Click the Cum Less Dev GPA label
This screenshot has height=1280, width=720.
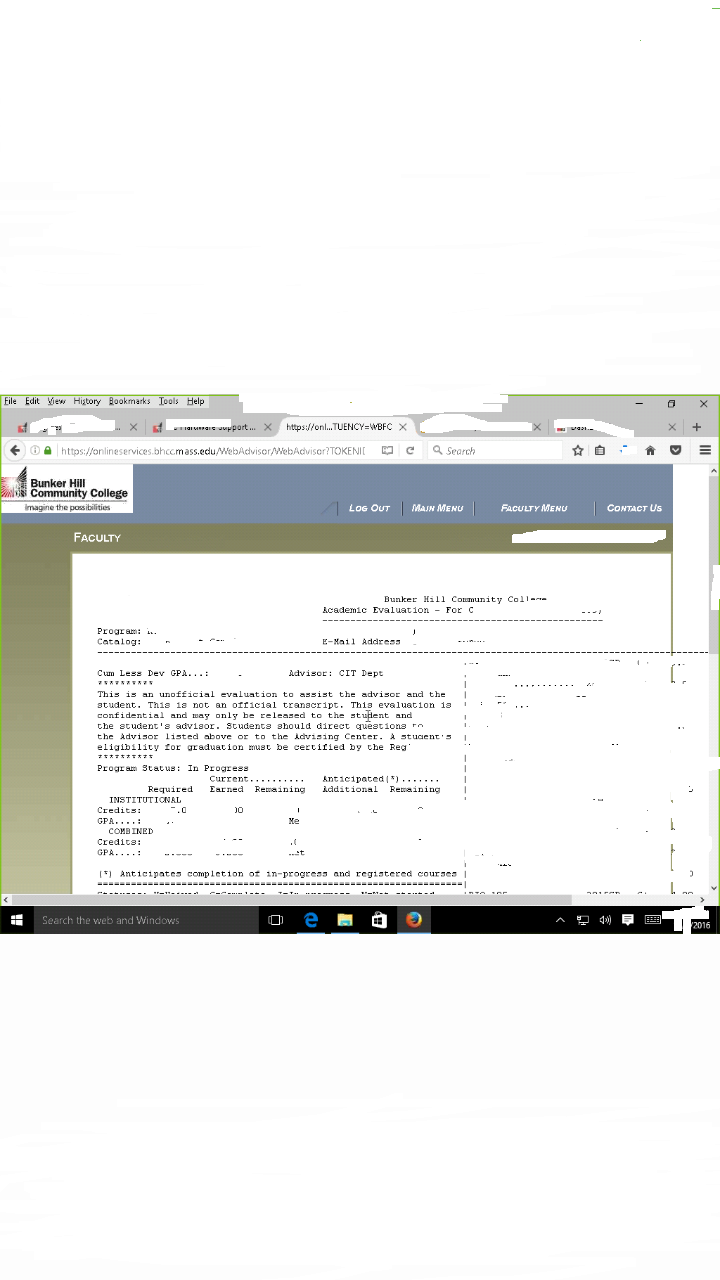153,673
